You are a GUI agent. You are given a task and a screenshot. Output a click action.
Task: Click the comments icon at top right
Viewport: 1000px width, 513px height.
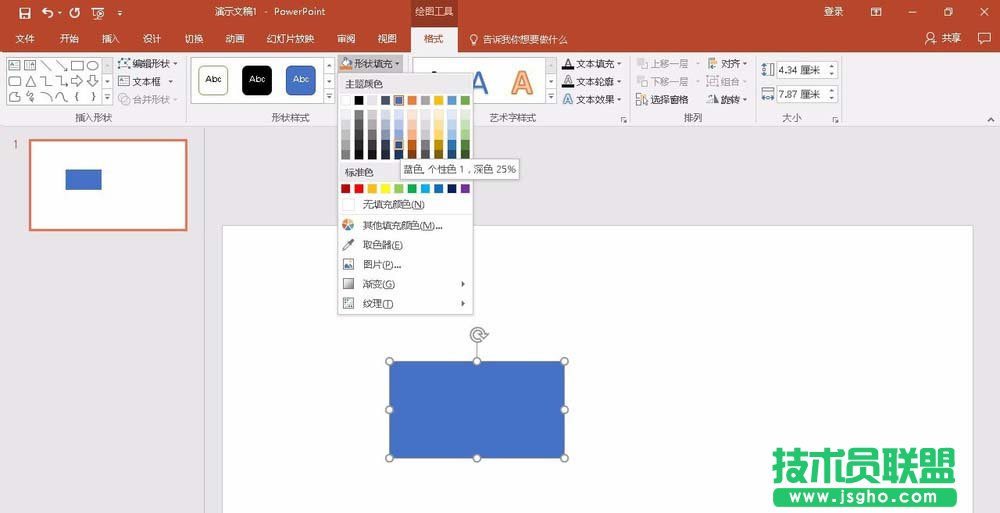[984, 38]
